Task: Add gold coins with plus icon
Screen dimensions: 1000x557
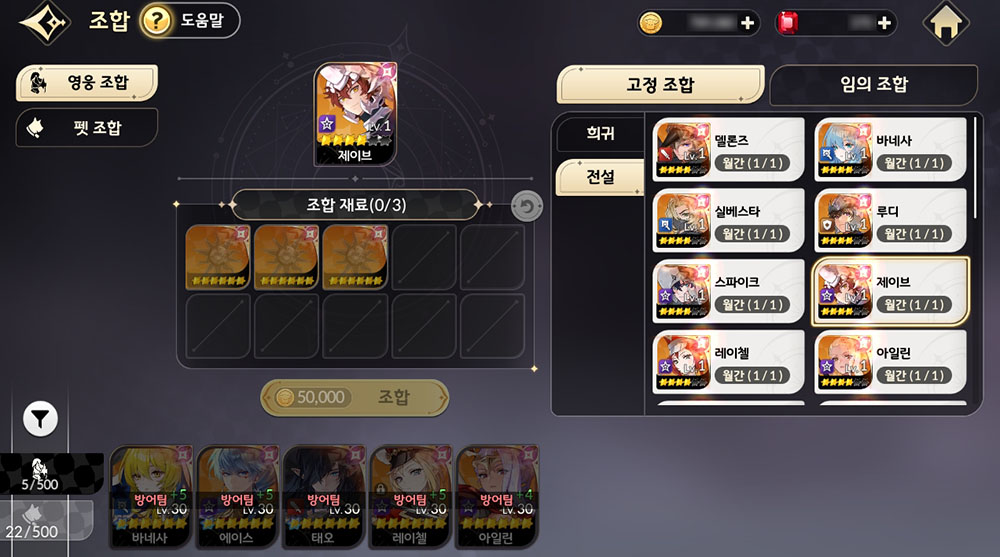Action: (x=747, y=24)
